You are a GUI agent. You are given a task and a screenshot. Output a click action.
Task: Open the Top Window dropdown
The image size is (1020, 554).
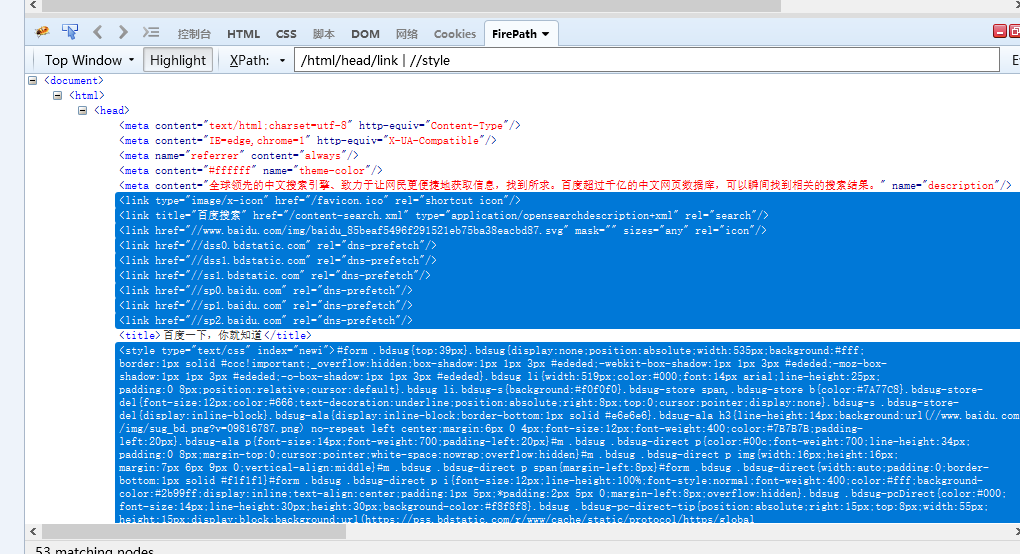coord(88,60)
